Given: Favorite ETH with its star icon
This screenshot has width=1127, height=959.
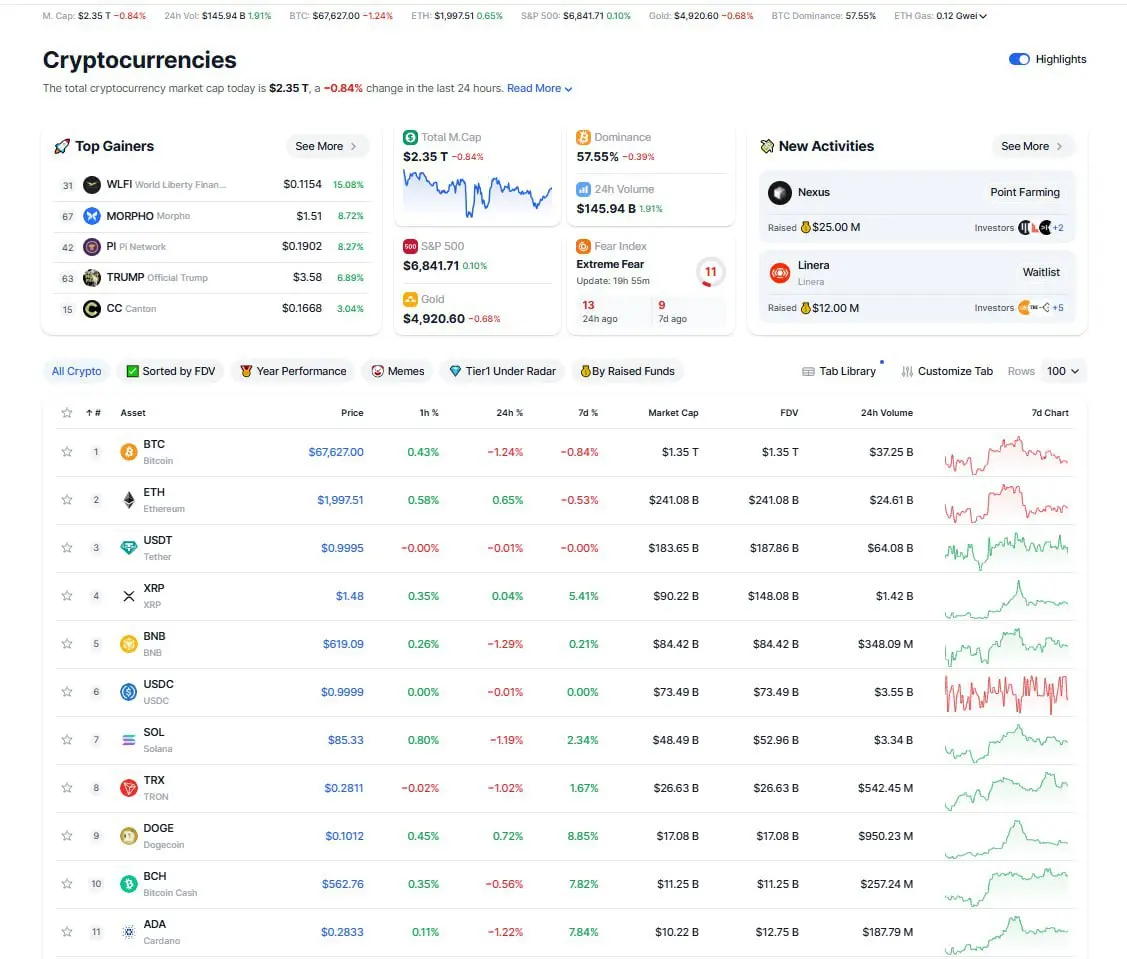Looking at the screenshot, I should point(67,500).
